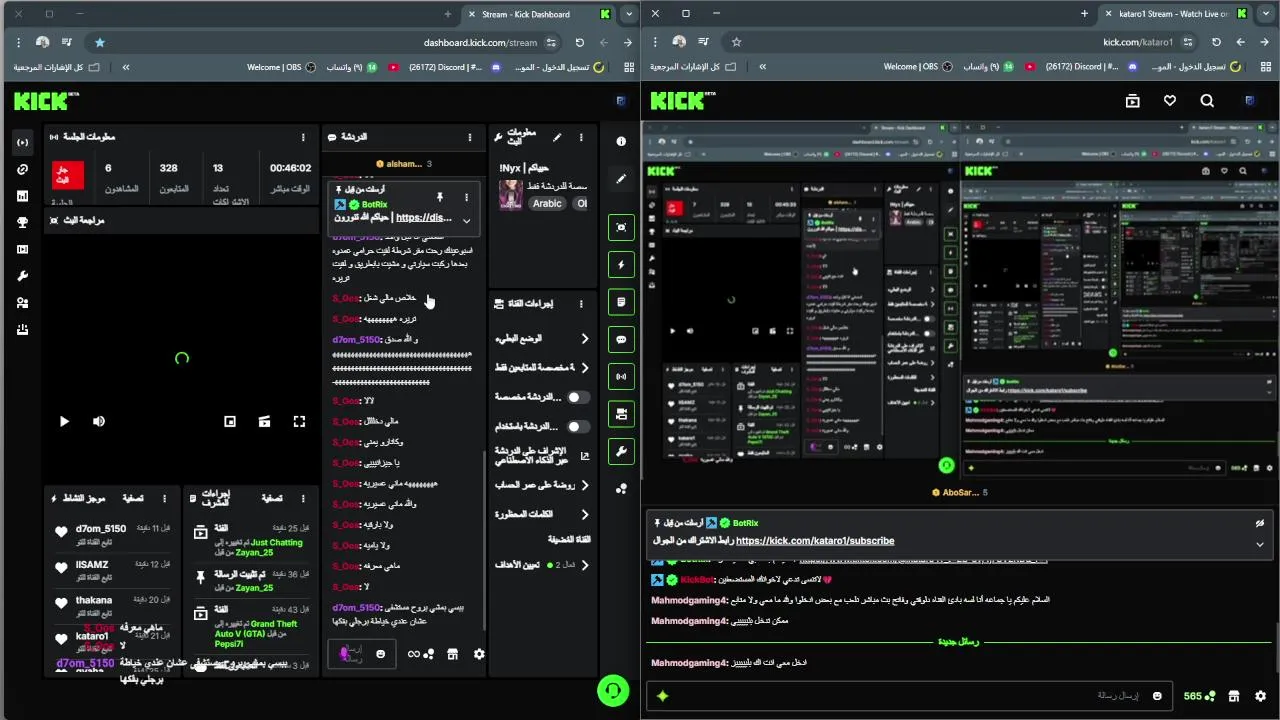Open the Discord link in pinned BotRix message
Screen dimensions: 1280x720
(x=424, y=218)
